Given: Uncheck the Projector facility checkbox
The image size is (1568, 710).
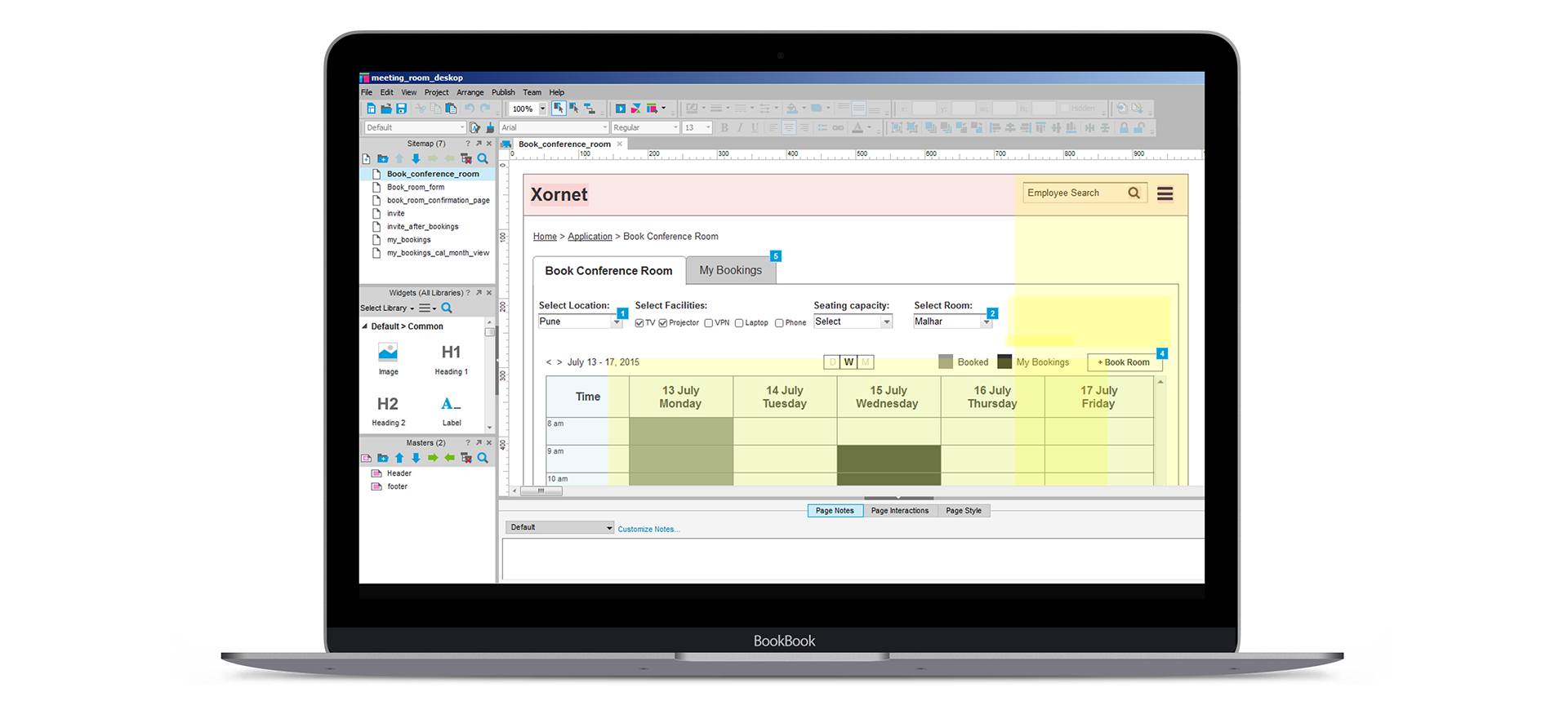Looking at the screenshot, I should tap(663, 323).
